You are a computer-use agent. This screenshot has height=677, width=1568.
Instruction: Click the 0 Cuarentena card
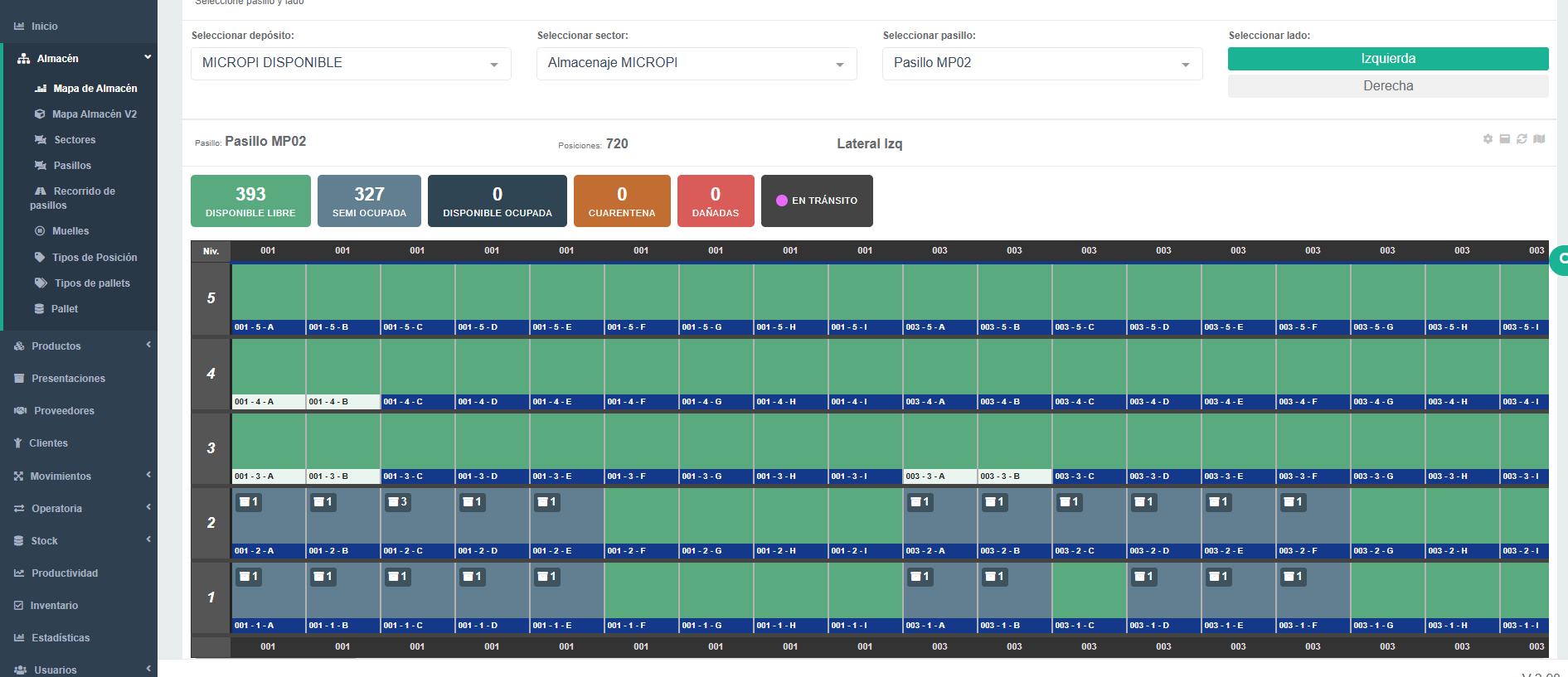tap(622, 201)
